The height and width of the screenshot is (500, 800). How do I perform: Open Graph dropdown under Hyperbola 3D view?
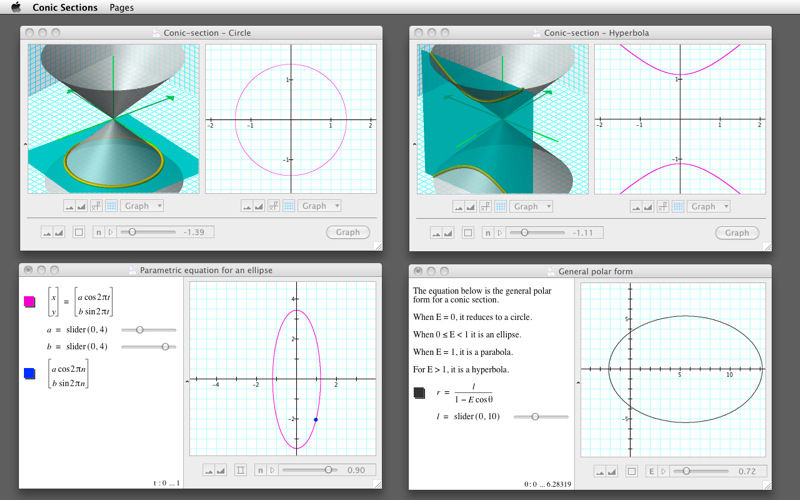point(531,207)
